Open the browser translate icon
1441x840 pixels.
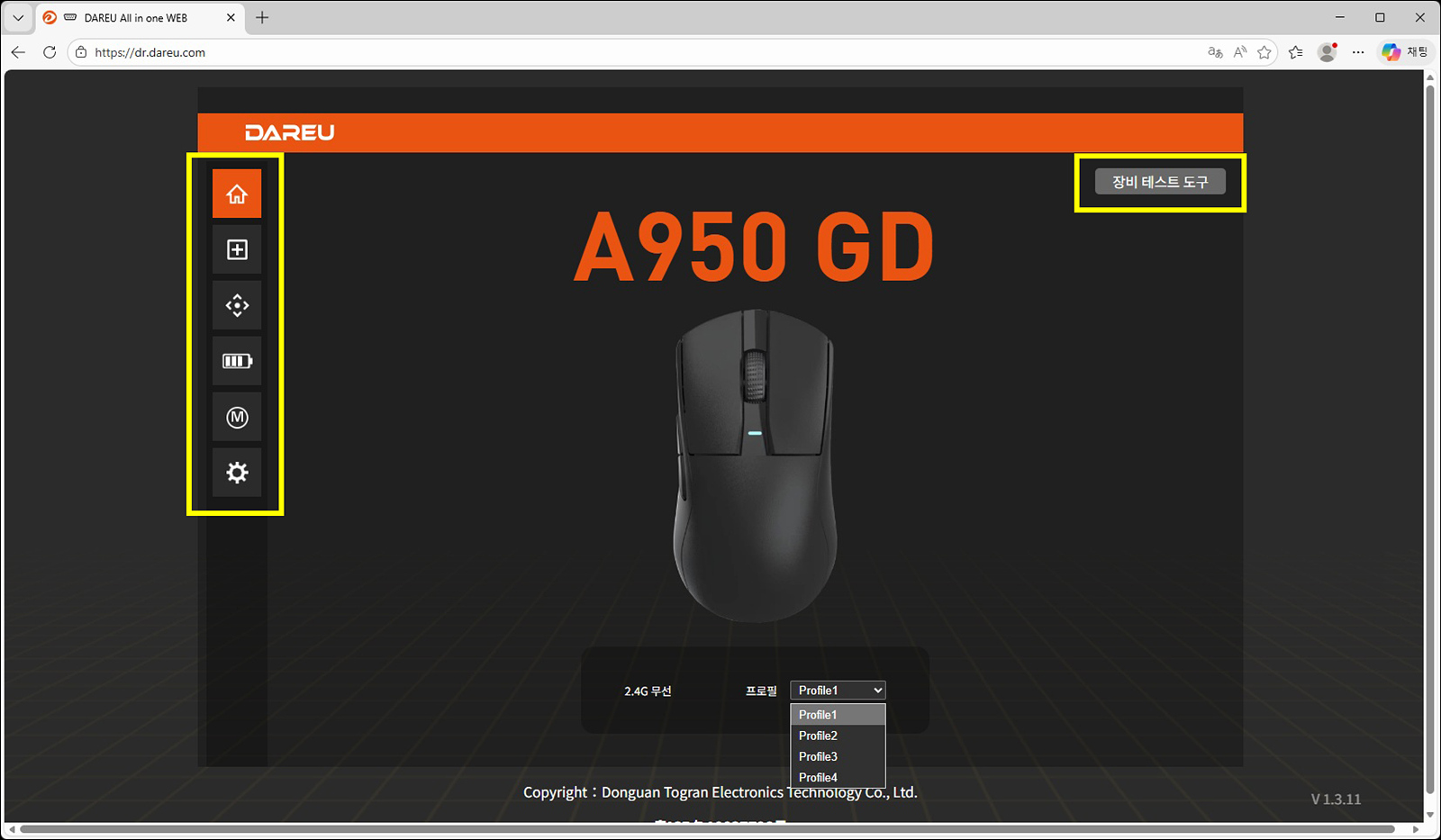(x=1215, y=52)
